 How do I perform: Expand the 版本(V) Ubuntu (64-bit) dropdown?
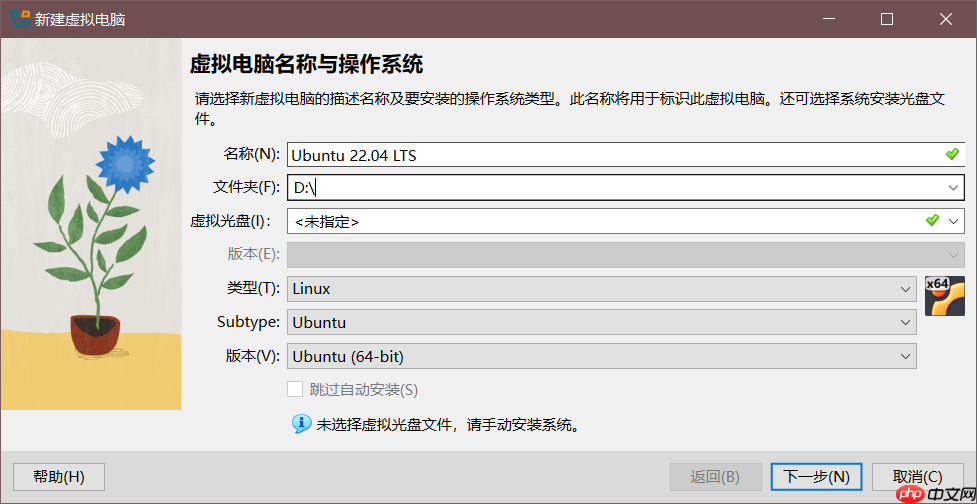pyautogui.click(x=905, y=356)
